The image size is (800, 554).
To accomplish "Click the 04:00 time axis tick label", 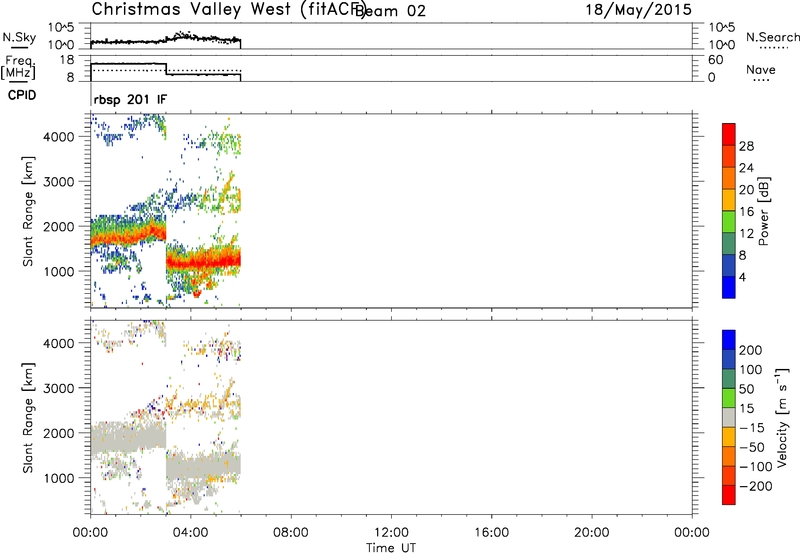I will click(x=190, y=533).
